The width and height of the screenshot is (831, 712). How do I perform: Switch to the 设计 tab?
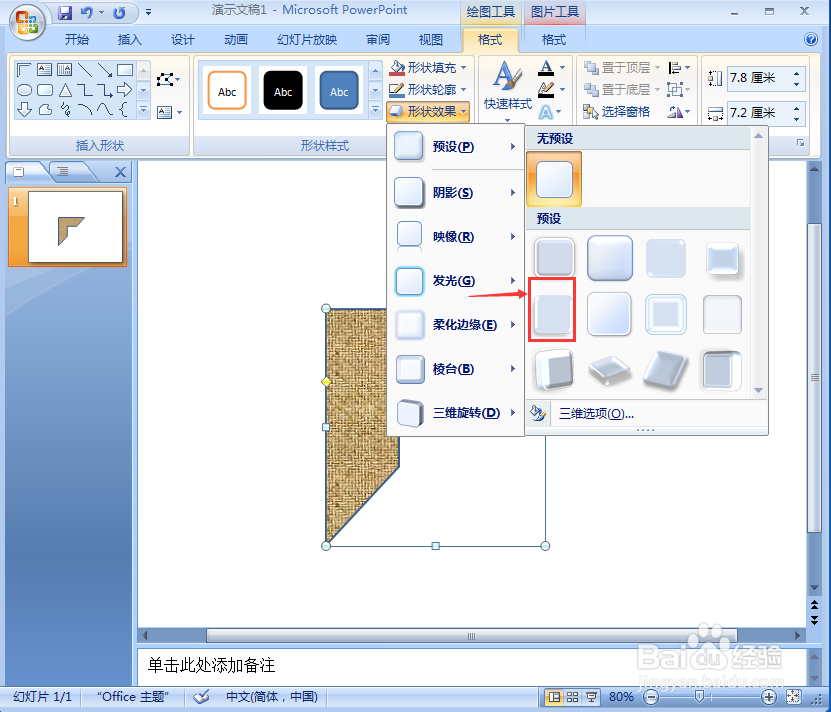[x=182, y=40]
